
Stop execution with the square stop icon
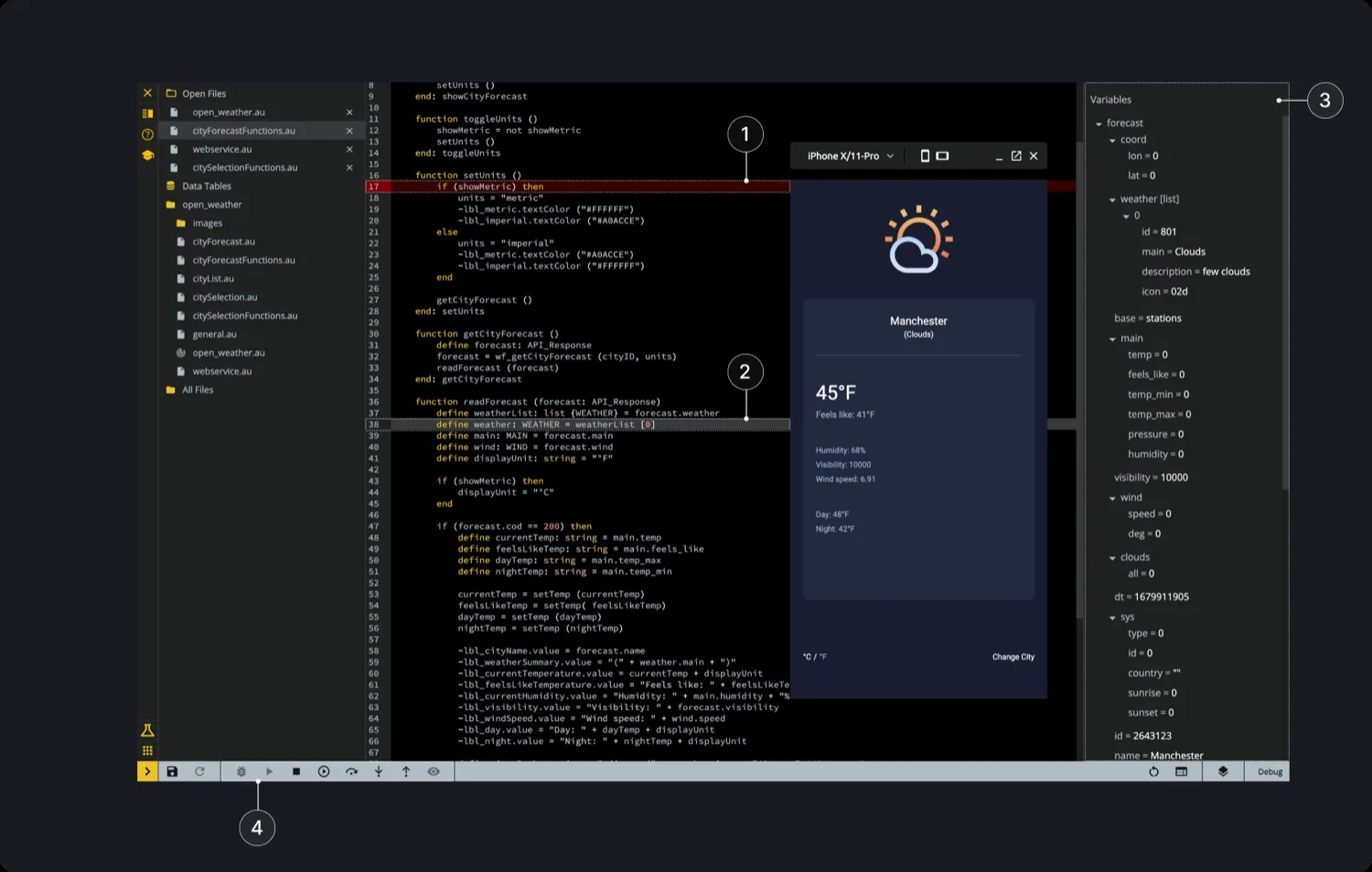[x=296, y=771]
